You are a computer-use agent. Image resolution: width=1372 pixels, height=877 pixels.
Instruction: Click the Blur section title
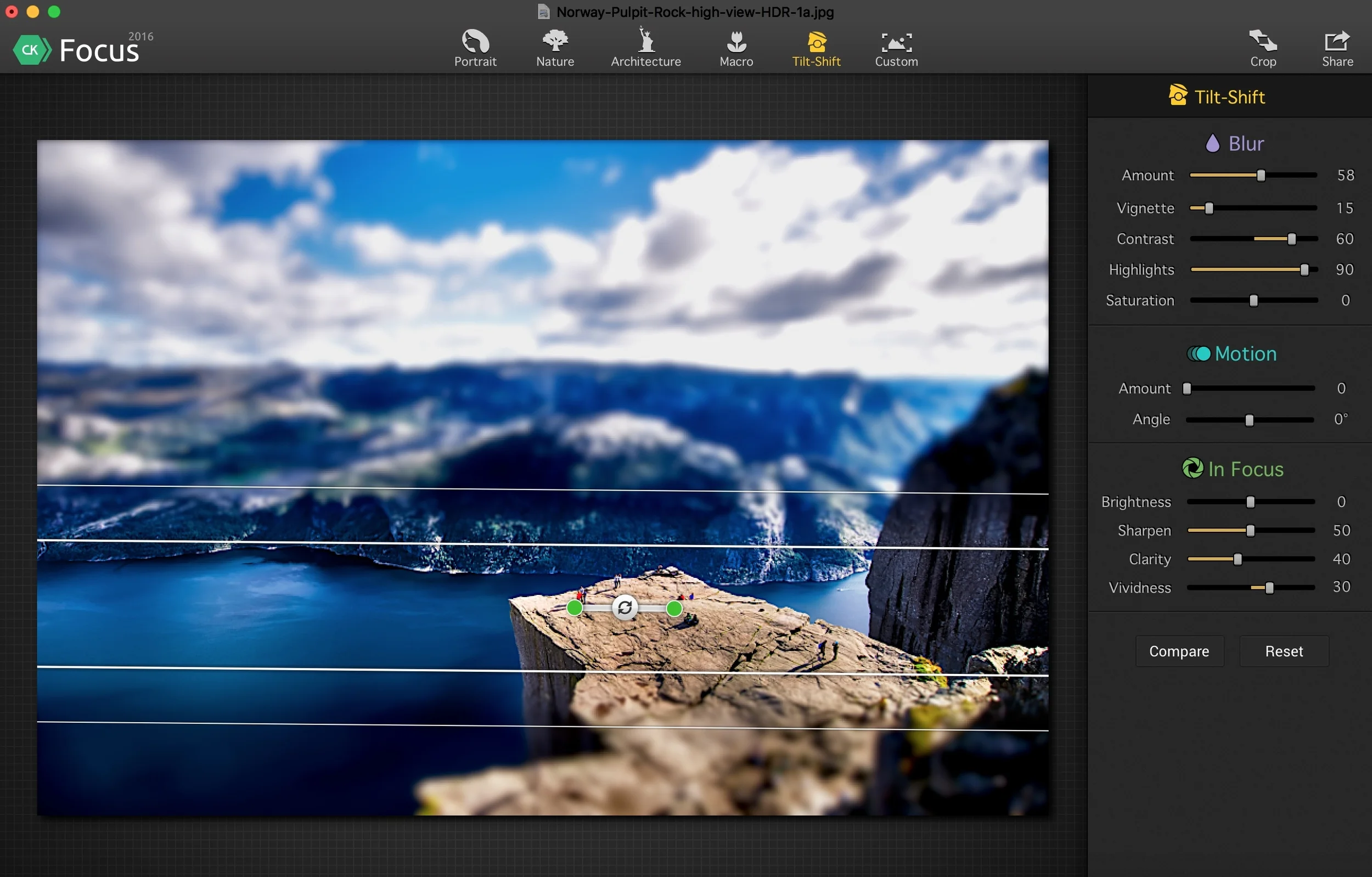pyautogui.click(x=1246, y=143)
